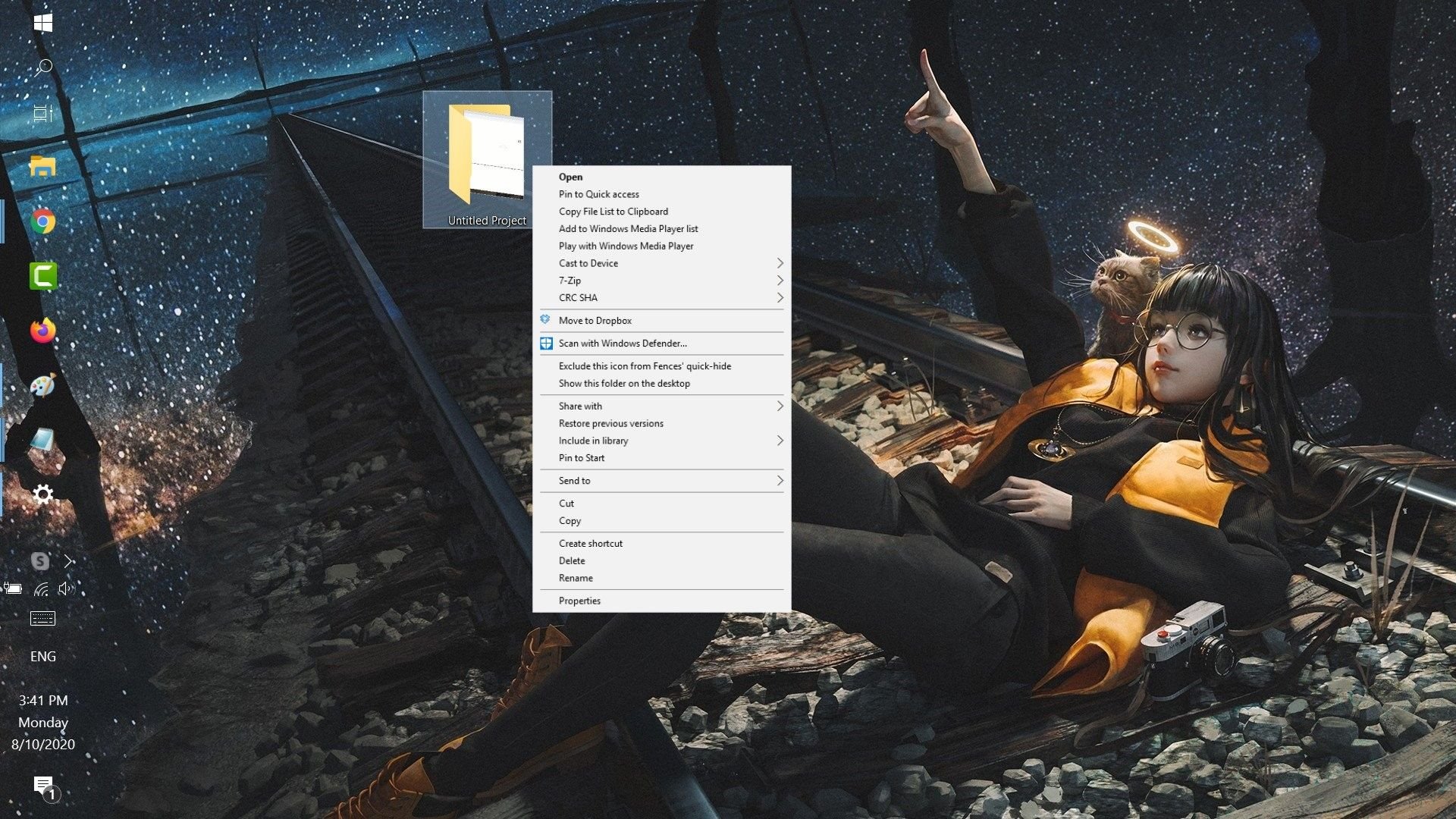Screen dimensions: 1456x819
Task: Select Exclude this icon from Fences' quick-hide
Action: tap(662, 366)
